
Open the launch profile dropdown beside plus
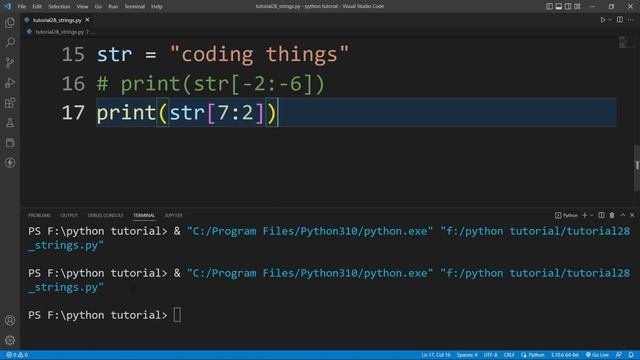(x=591, y=215)
